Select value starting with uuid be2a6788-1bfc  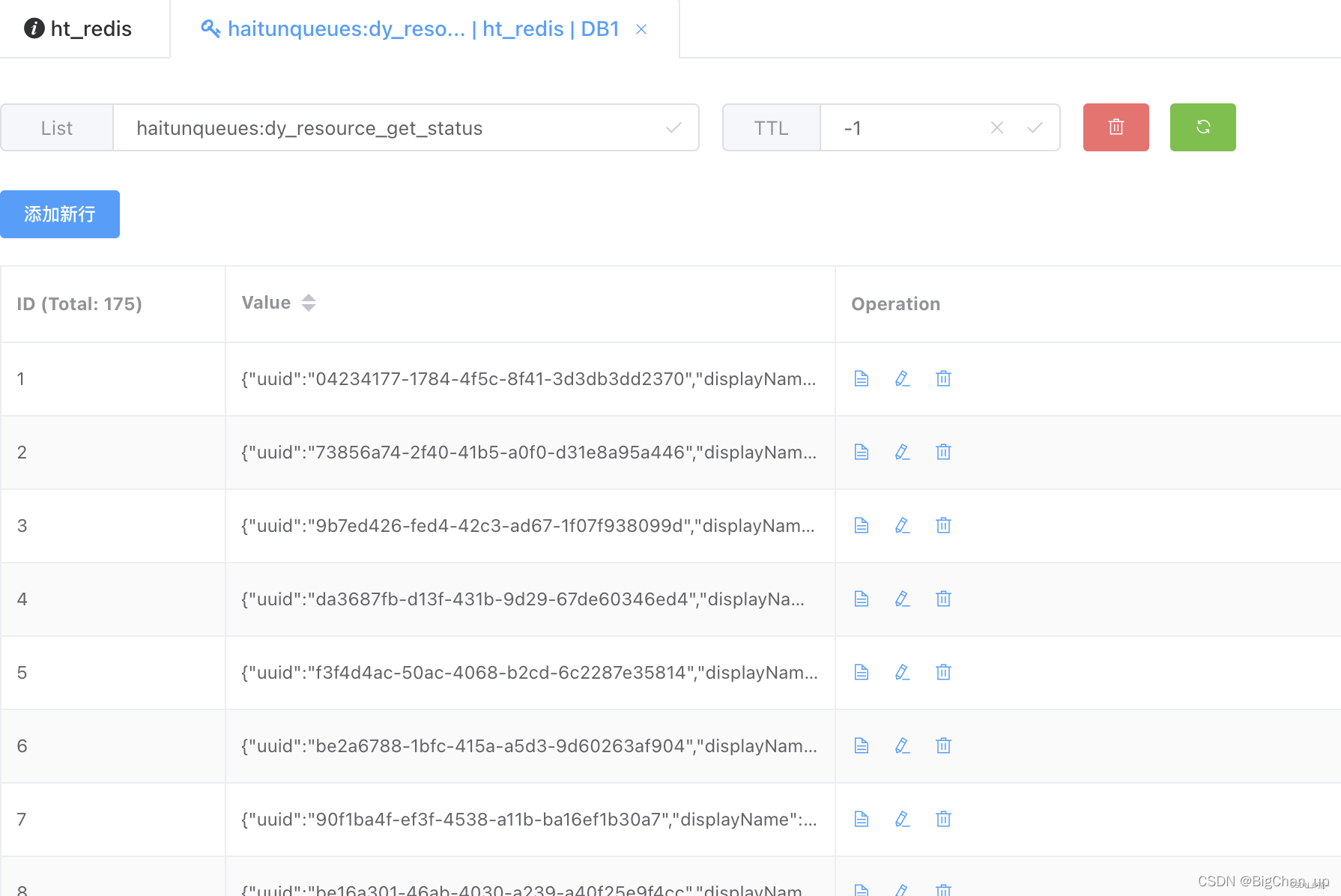(x=529, y=746)
